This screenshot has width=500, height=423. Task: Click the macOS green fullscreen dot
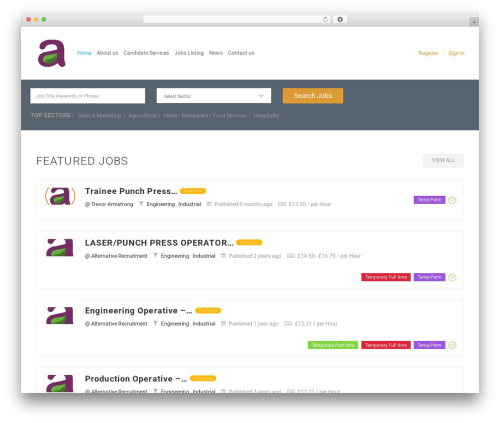[x=44, y=19]
